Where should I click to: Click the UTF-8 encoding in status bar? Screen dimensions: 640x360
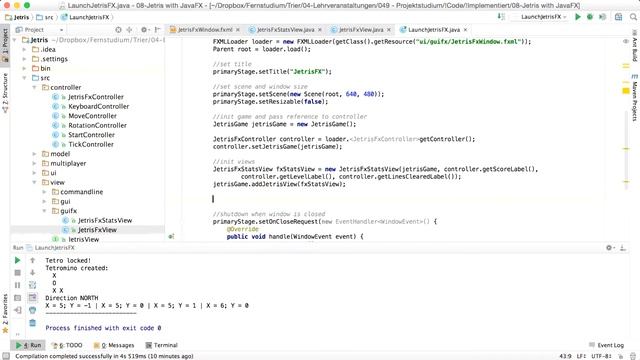(x=601, y=356)
